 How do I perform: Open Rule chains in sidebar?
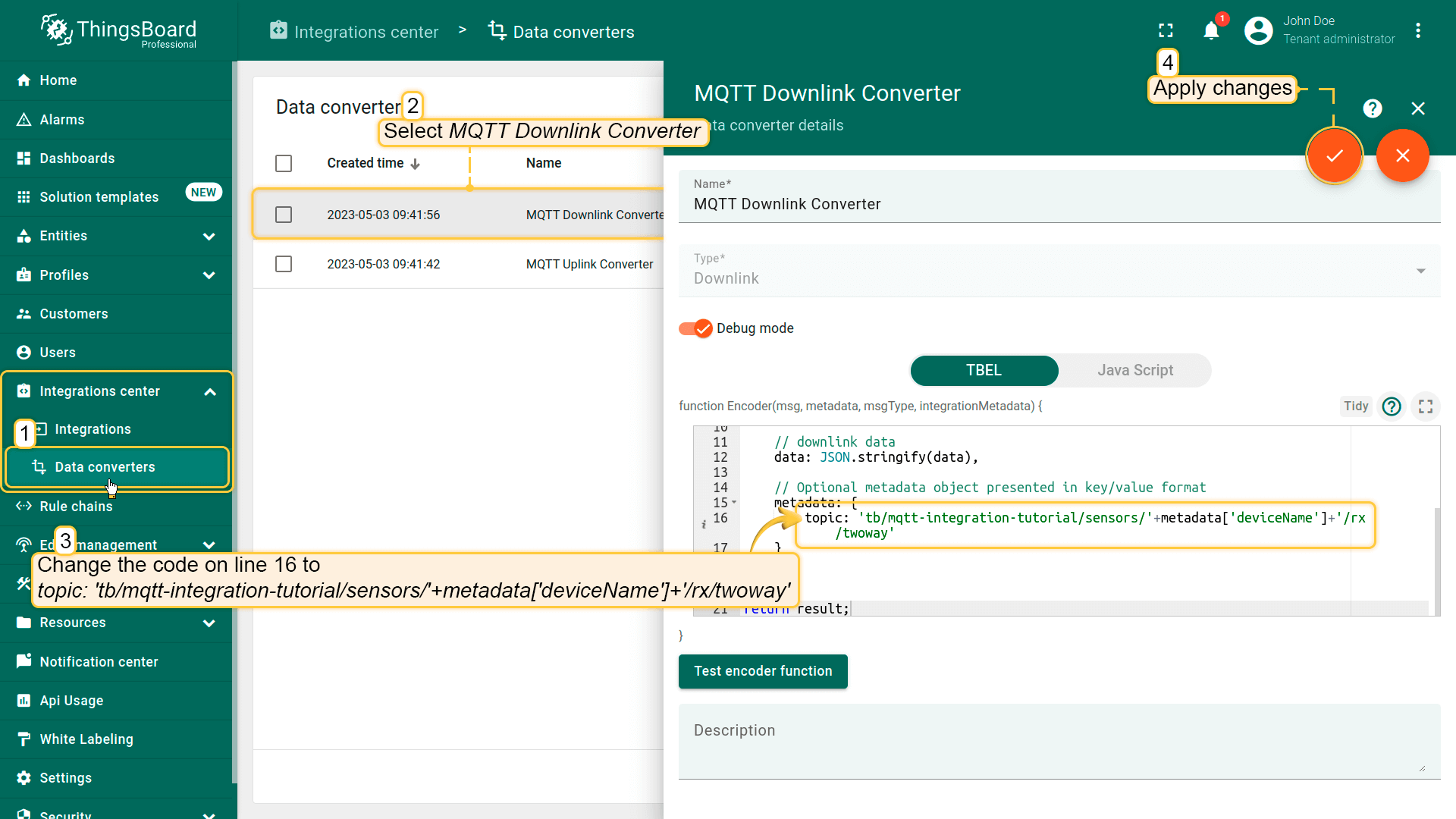[76, 507]
